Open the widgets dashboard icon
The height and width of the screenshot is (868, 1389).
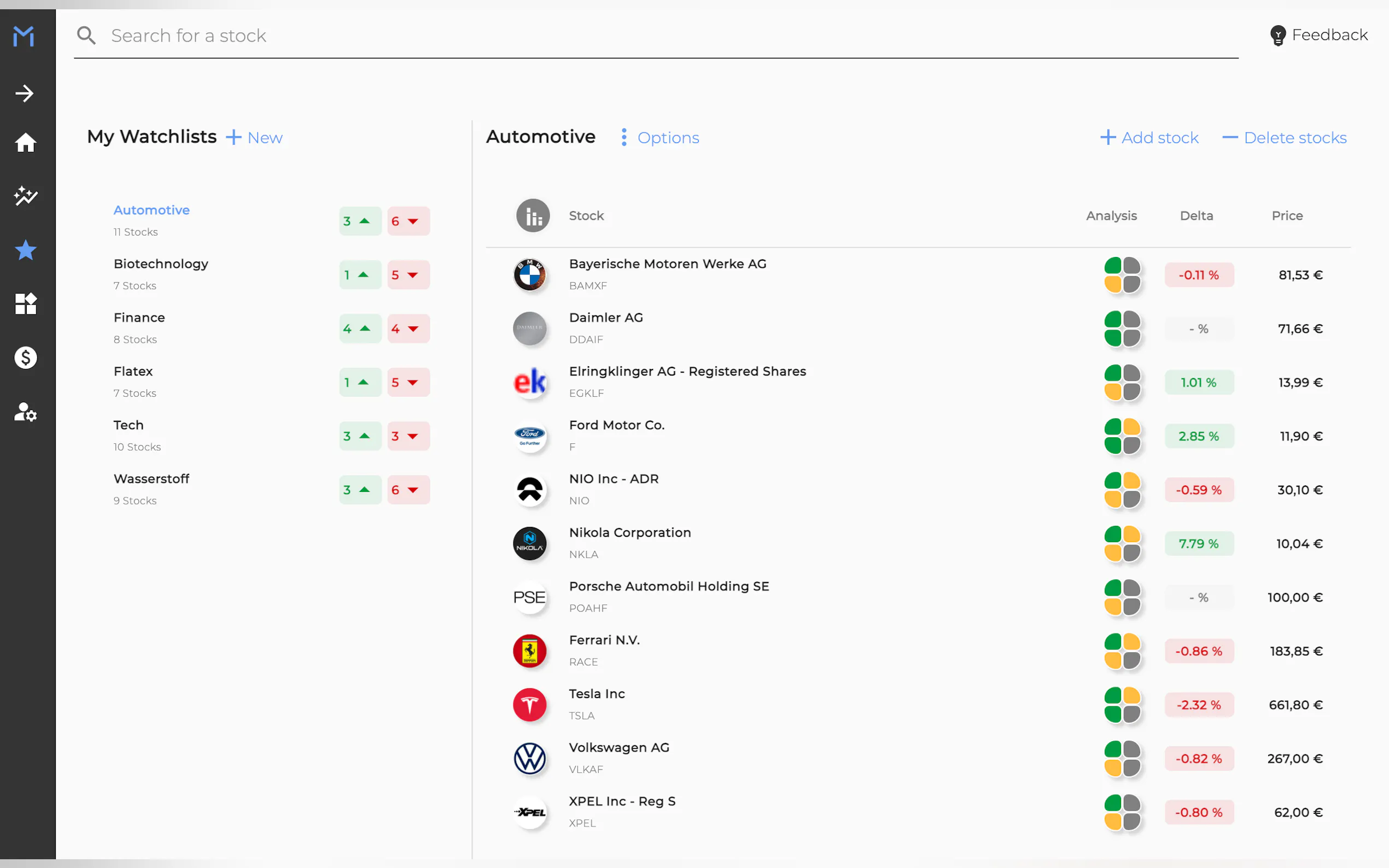tap(25, 304)
